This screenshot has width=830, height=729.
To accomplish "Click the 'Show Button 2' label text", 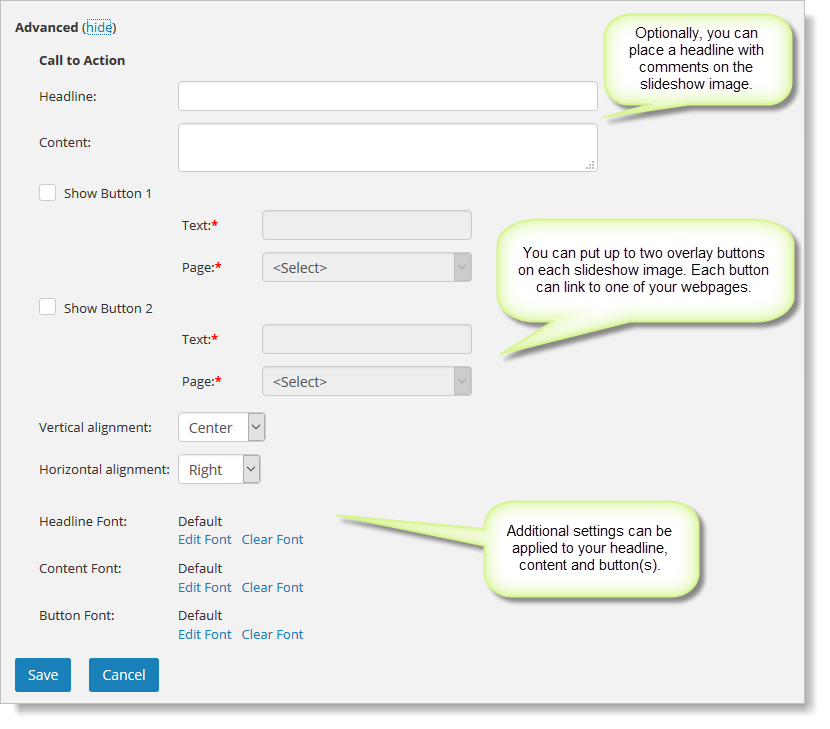I will click(109, 309).
